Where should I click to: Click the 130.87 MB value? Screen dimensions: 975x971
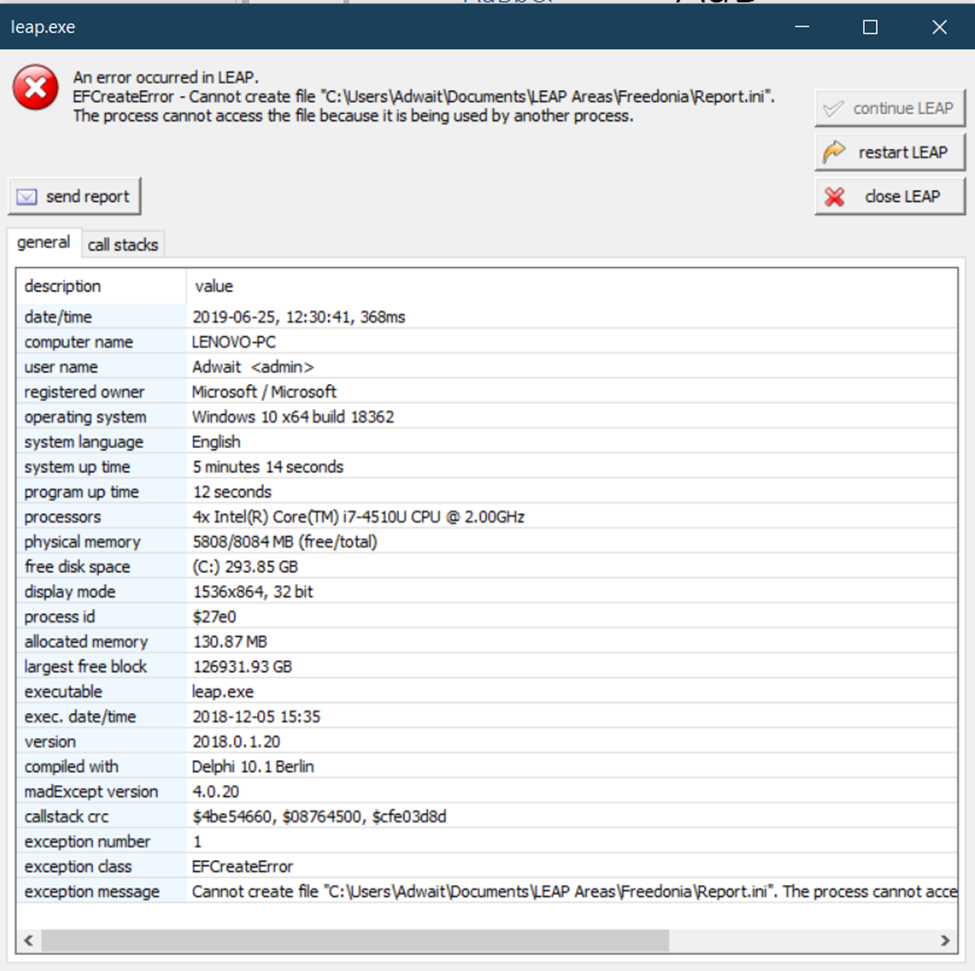229,642
